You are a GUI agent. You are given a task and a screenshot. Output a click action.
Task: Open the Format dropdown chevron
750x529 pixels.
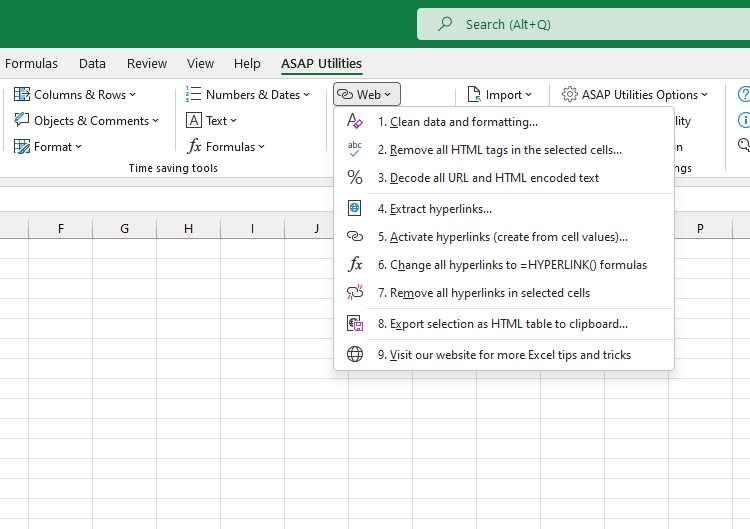pyautogui.click(x=78, y=147)
